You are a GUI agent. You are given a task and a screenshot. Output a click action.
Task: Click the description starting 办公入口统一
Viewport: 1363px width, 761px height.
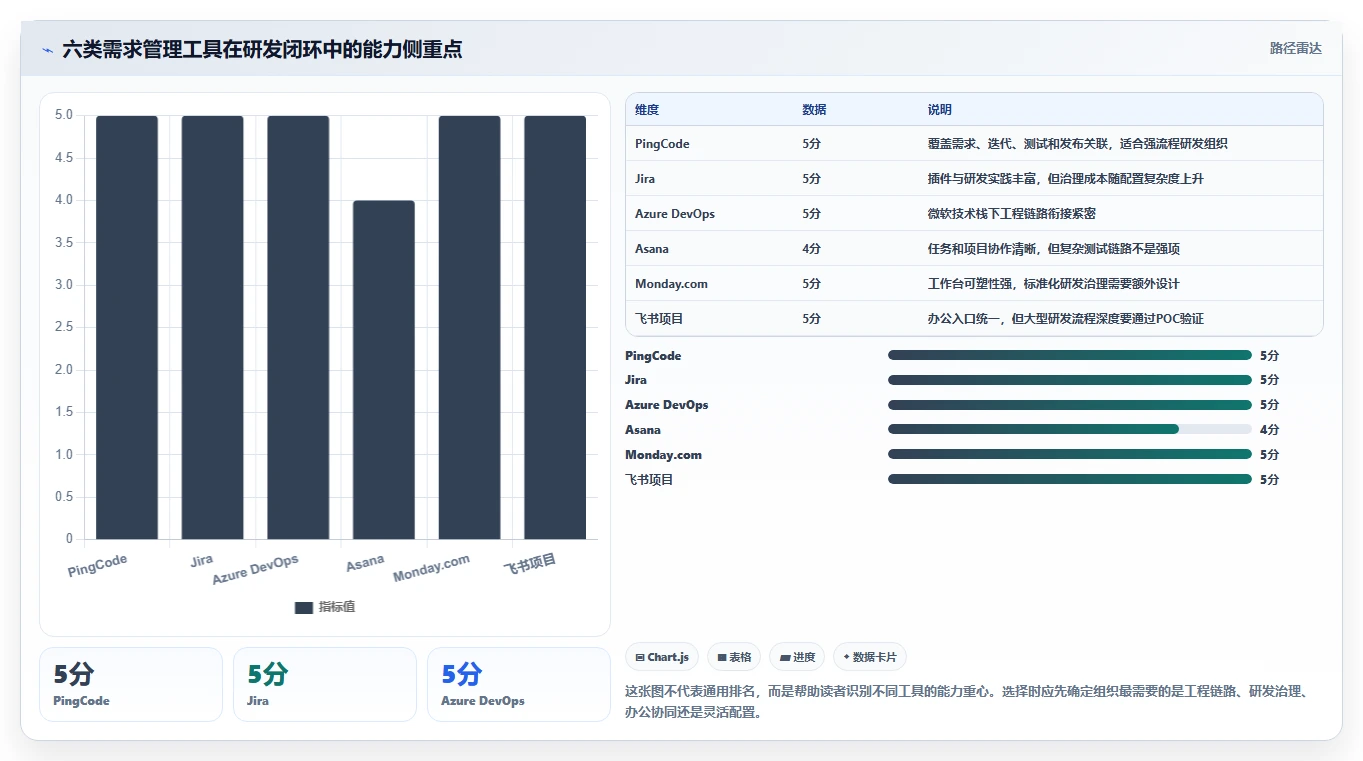click(1066, 319)
